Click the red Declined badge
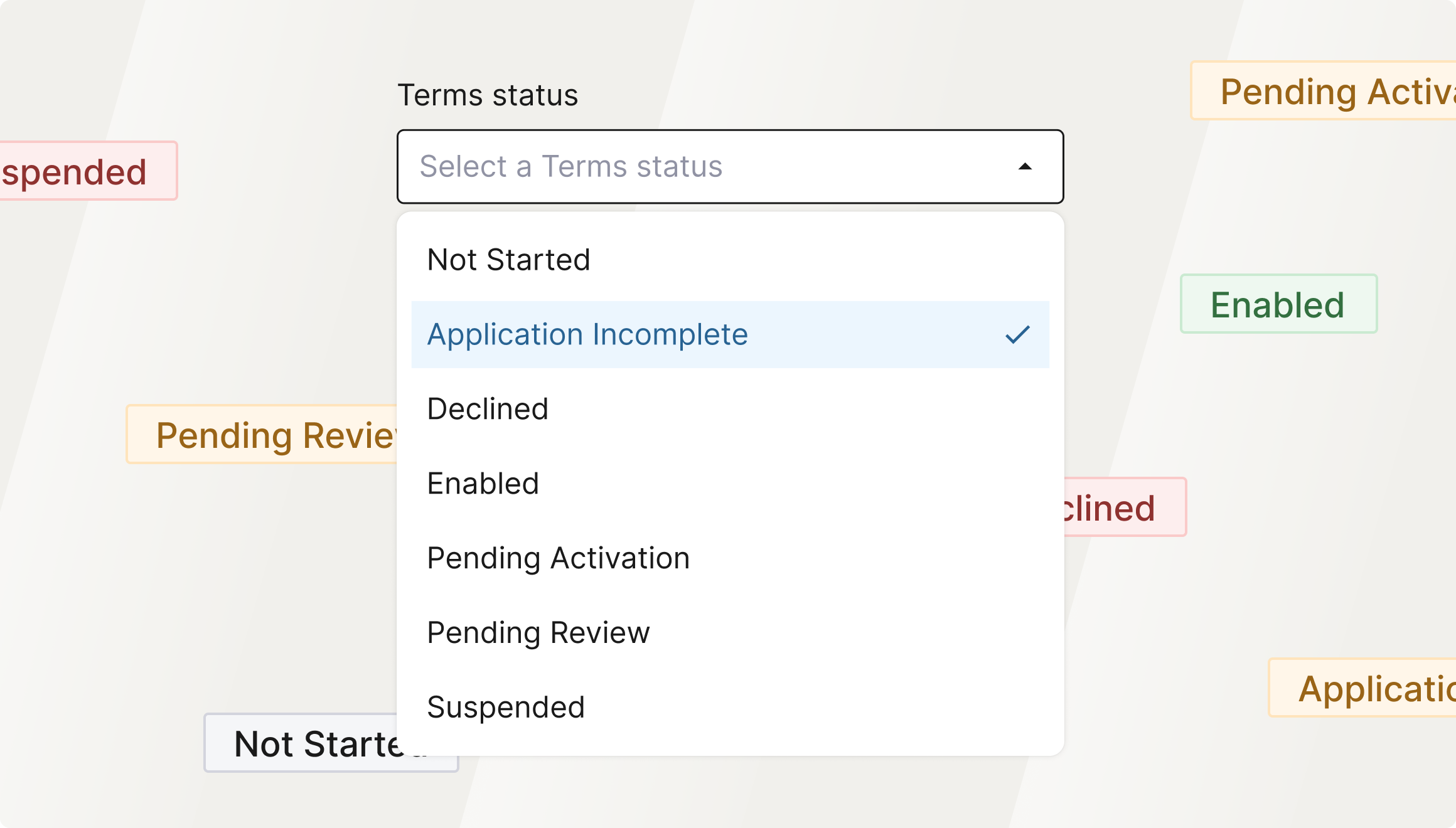Screen dimensions: 1456x828 click(1125, 507)
